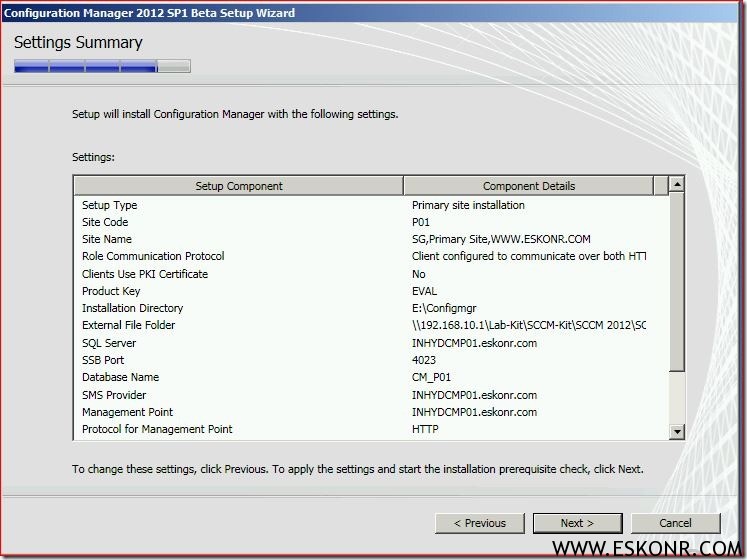This screenshot has width=747, height=560.
Task: Select Clients Use PKI Certificate row
Action: [x=145, y=274]
